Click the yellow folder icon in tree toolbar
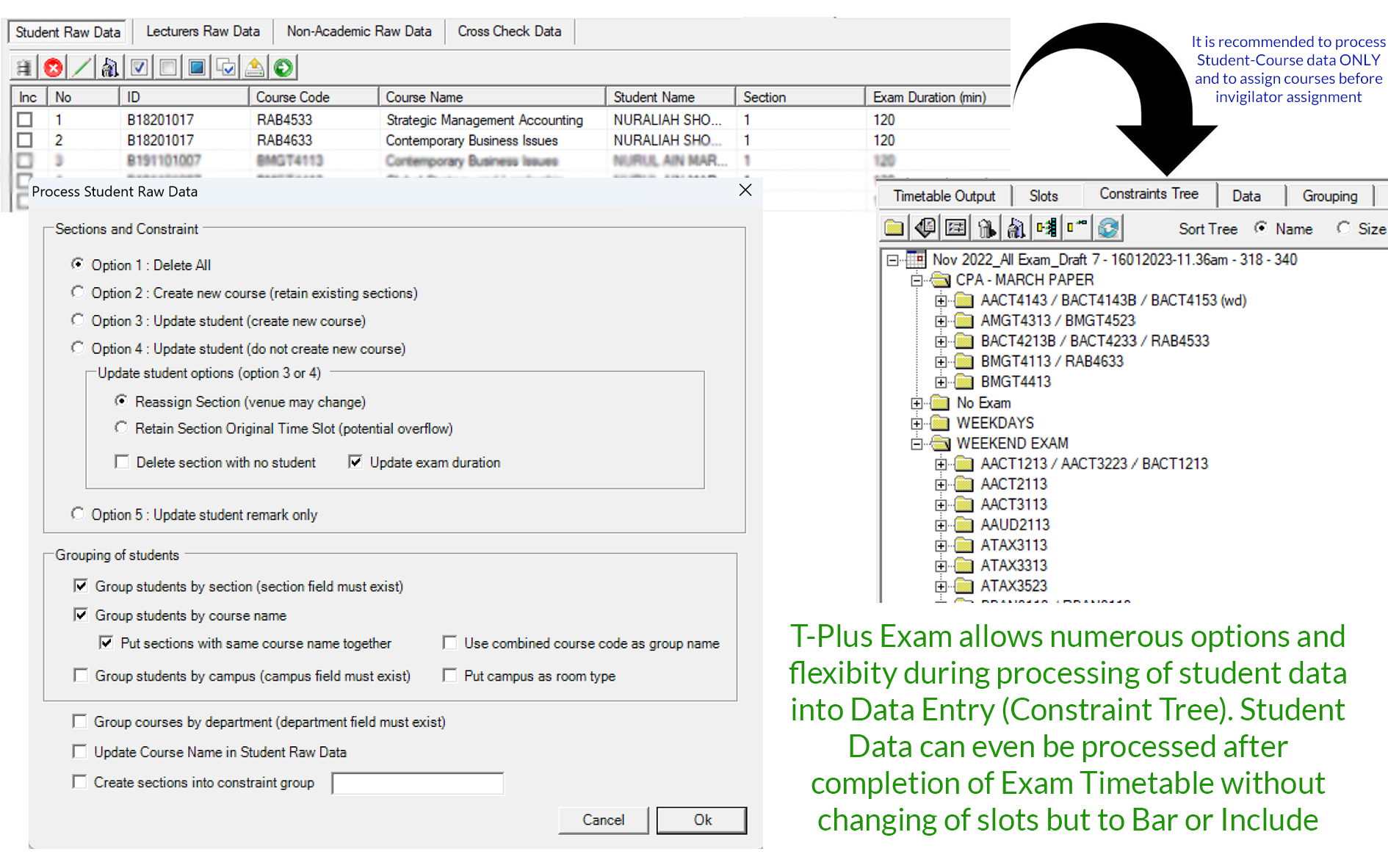Image resolution: width=1388 pixels, height=868 pixels. click(894, 228)
